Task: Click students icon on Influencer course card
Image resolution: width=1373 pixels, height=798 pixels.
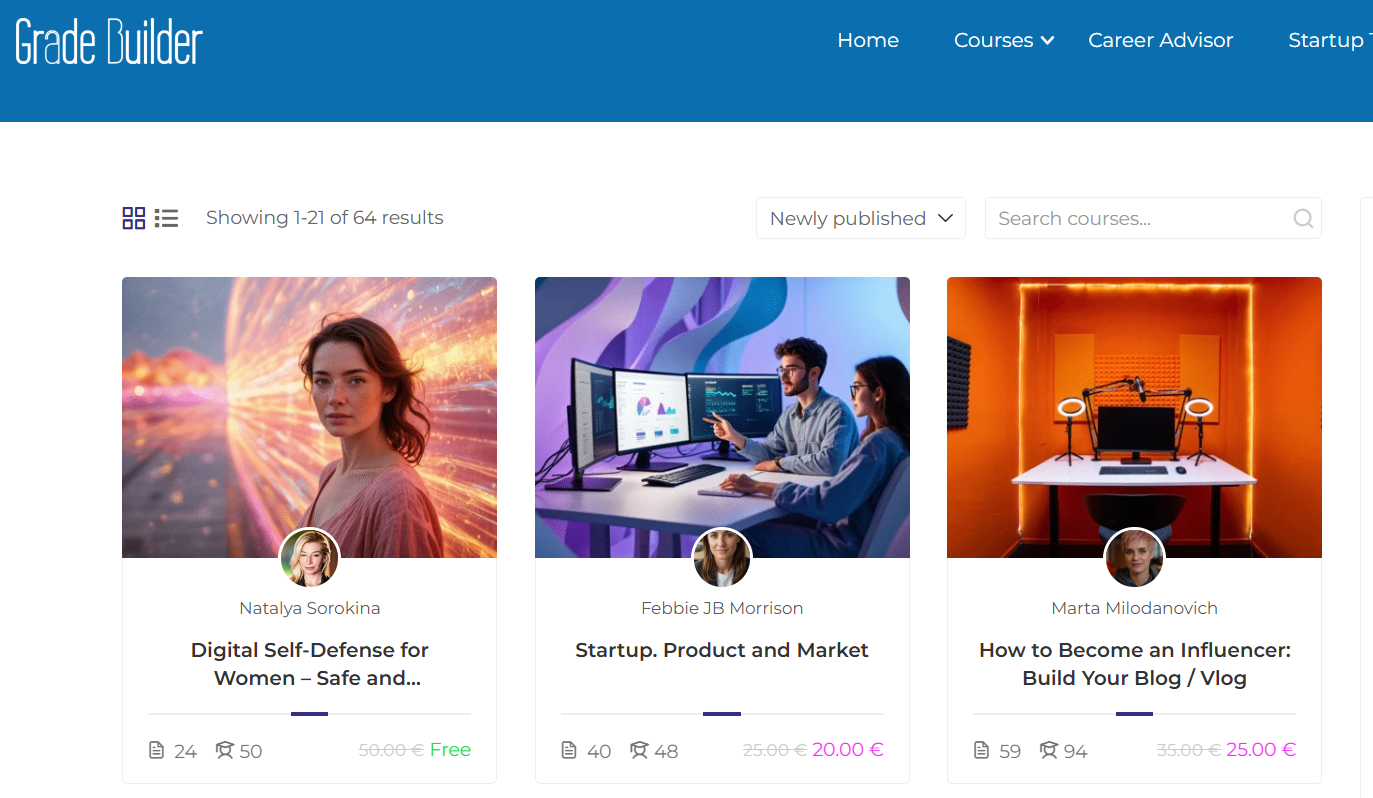Action: pyautogui.click(x=1050, y=750)
